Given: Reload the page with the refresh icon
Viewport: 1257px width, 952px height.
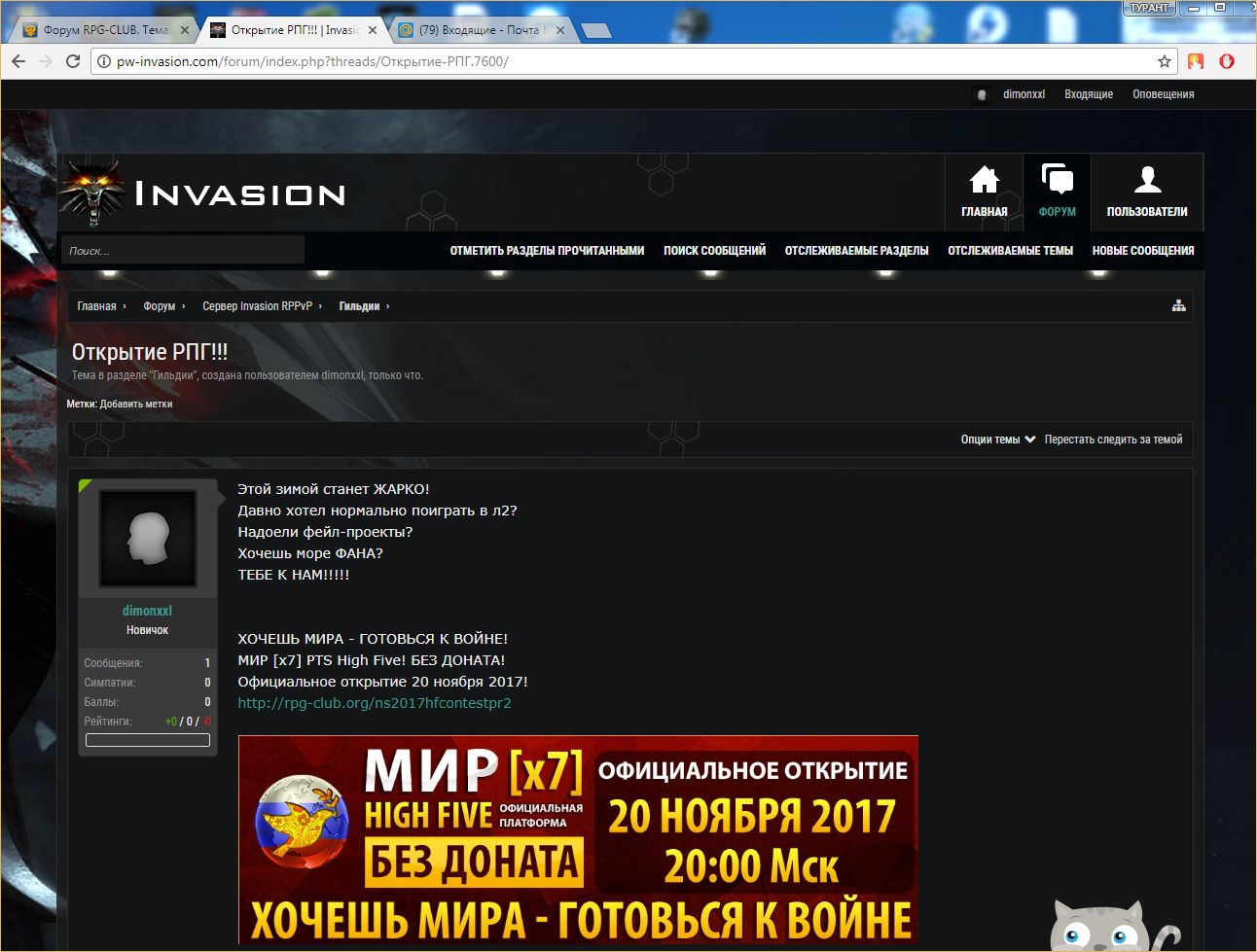Looking at the screenshot, I should point(73,61).
